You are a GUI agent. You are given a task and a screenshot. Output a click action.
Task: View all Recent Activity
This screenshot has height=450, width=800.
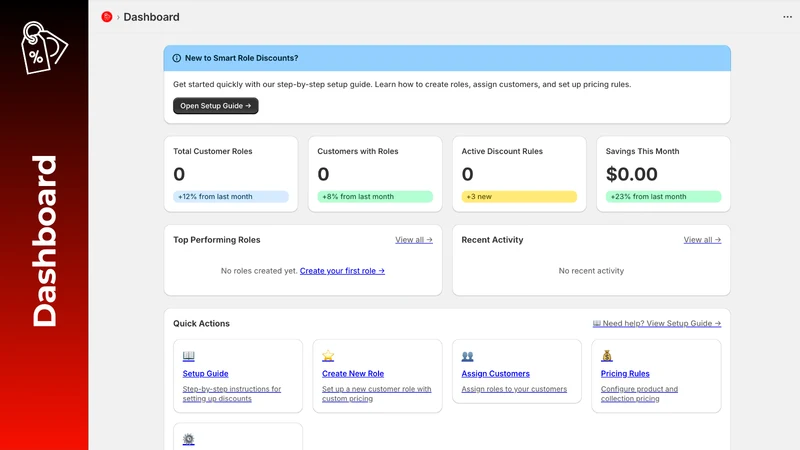[702, 240]
